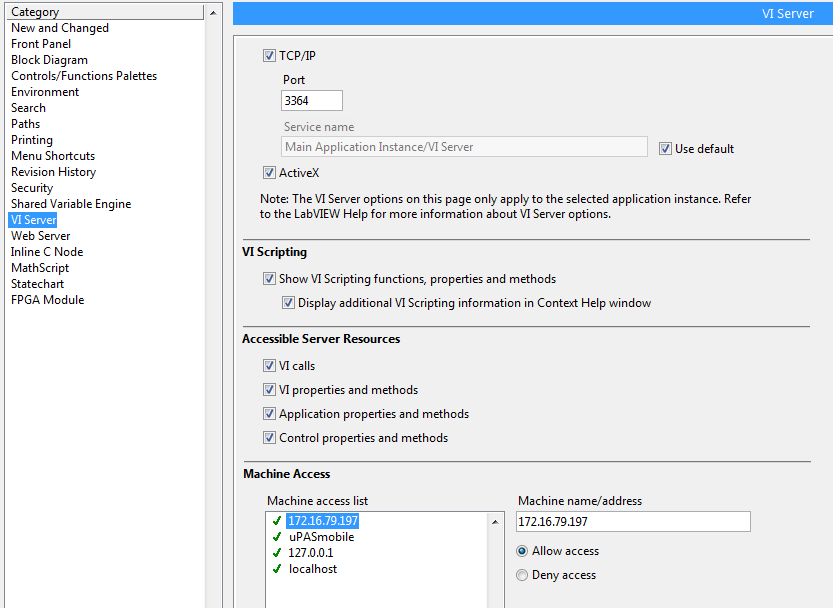This screenshot has height=608, width=833.
Task: Select Revision History category
Action: point(54,172)
